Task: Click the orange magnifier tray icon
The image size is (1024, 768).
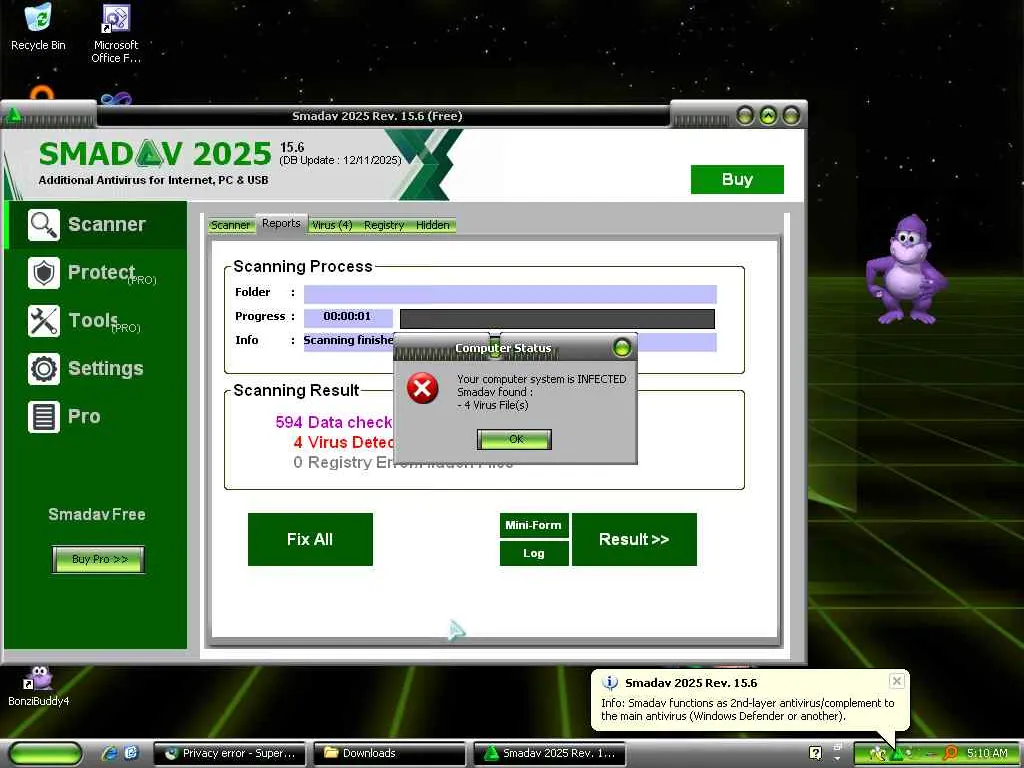Action: [951, 754]
